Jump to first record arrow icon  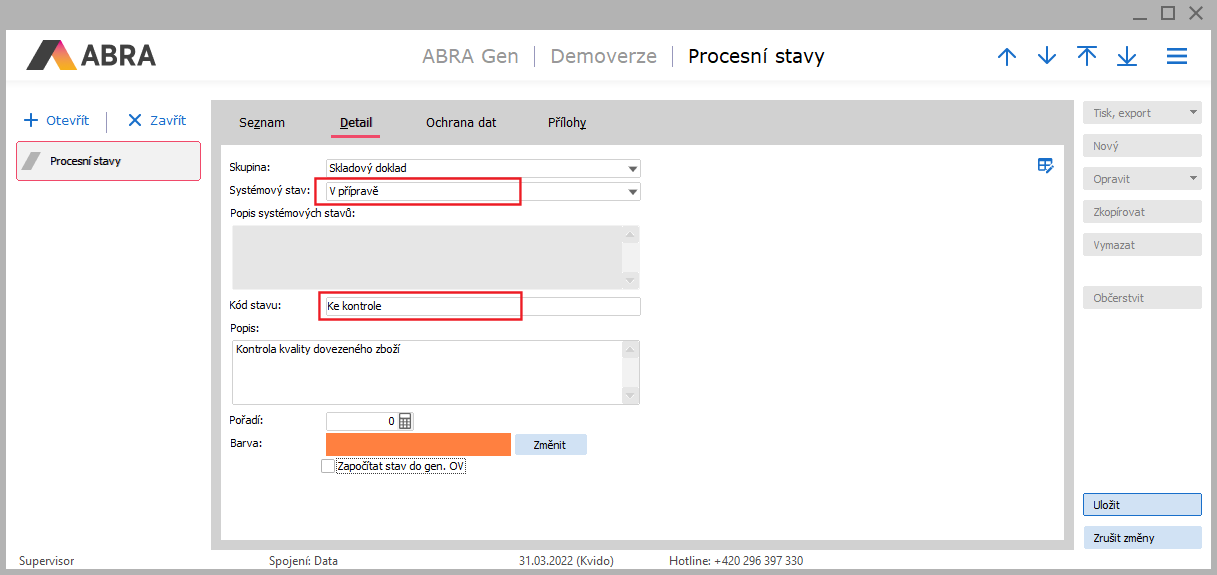1087,56
